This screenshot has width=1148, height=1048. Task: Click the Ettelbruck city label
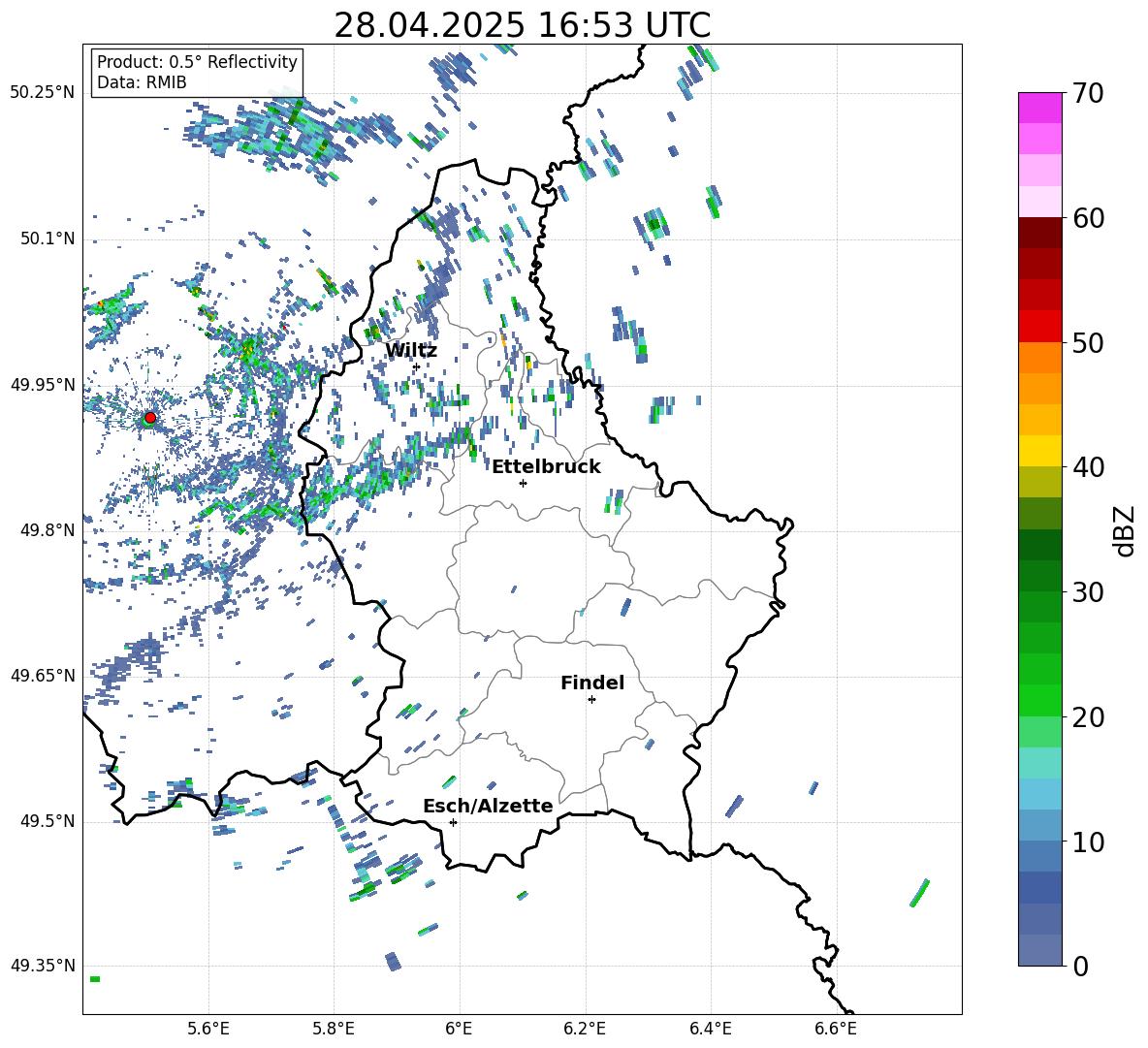point(546,467)
